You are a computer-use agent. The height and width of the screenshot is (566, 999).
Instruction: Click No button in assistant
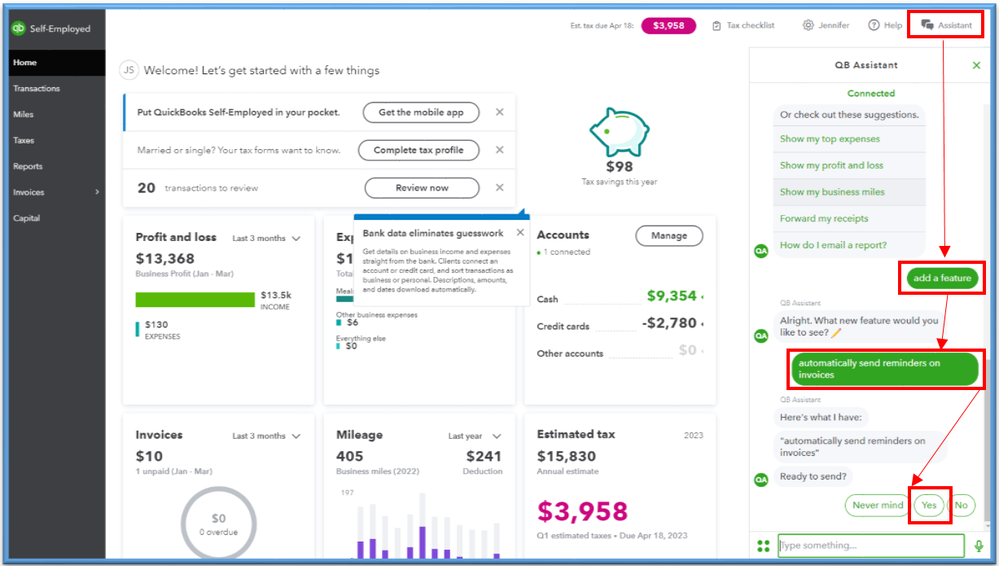[x=961, y=505]
